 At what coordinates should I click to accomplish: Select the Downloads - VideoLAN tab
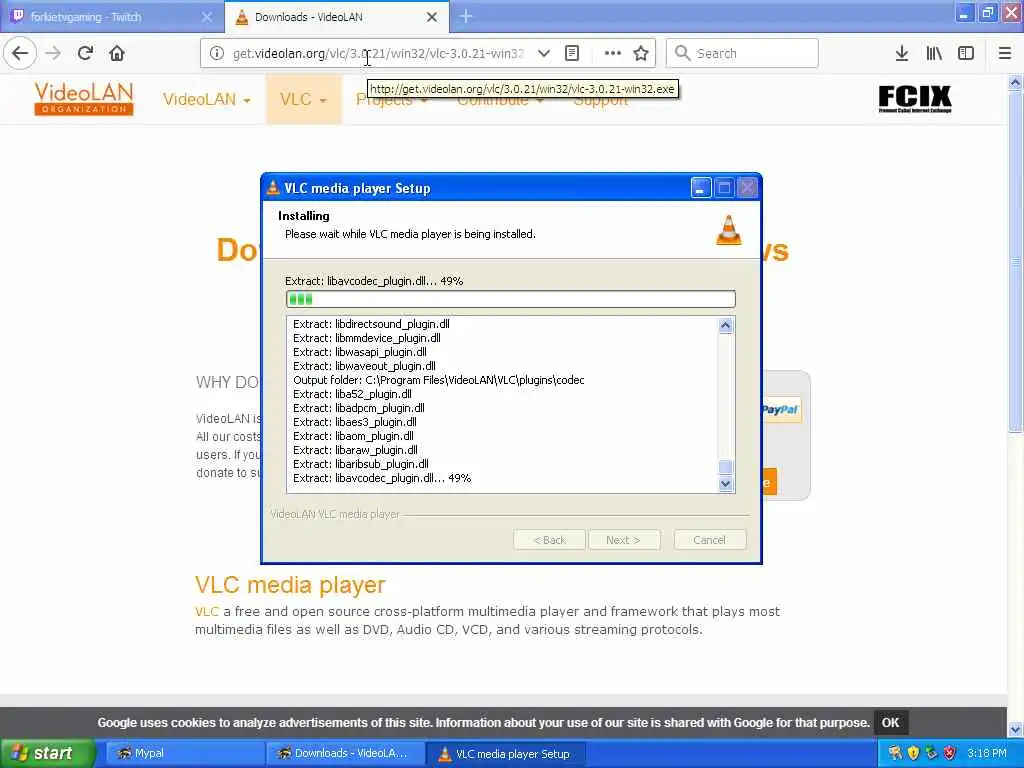(x=336, y=17)
